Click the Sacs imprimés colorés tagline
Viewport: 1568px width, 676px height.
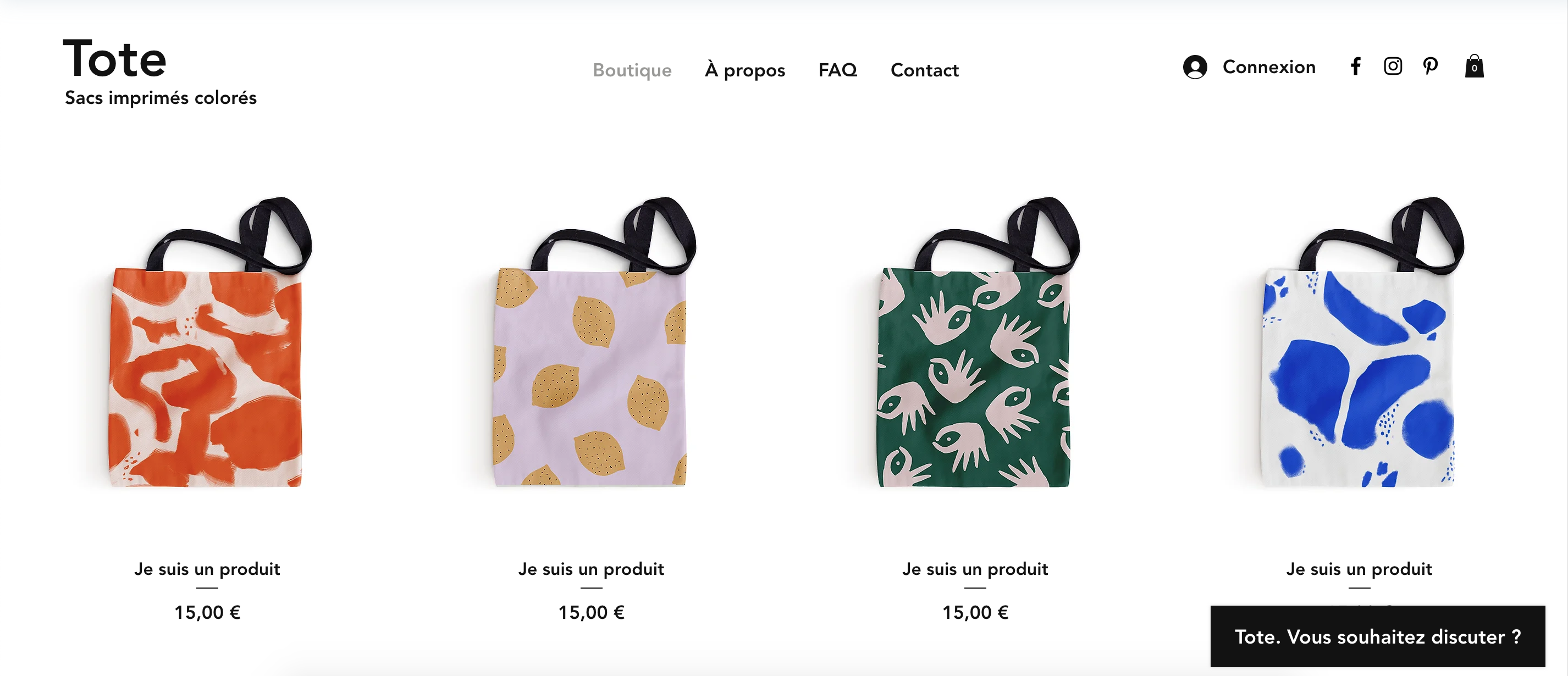161,97
